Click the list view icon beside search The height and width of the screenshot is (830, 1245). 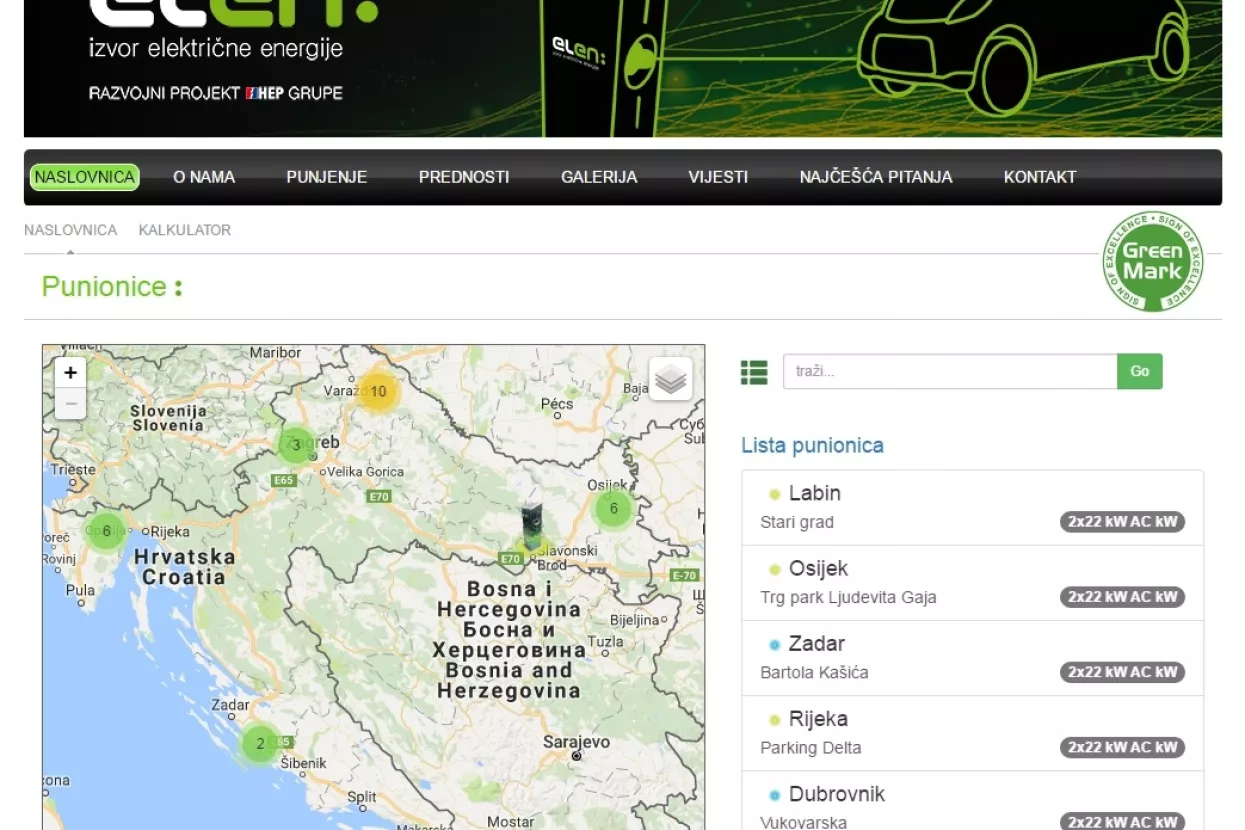(754, 372)
